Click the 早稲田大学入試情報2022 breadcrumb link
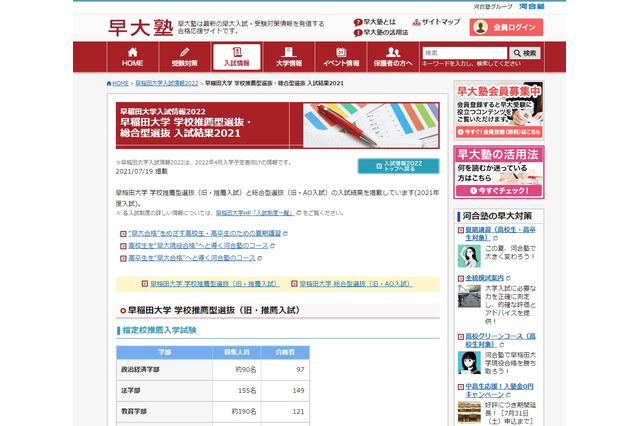 click(167, 83)
